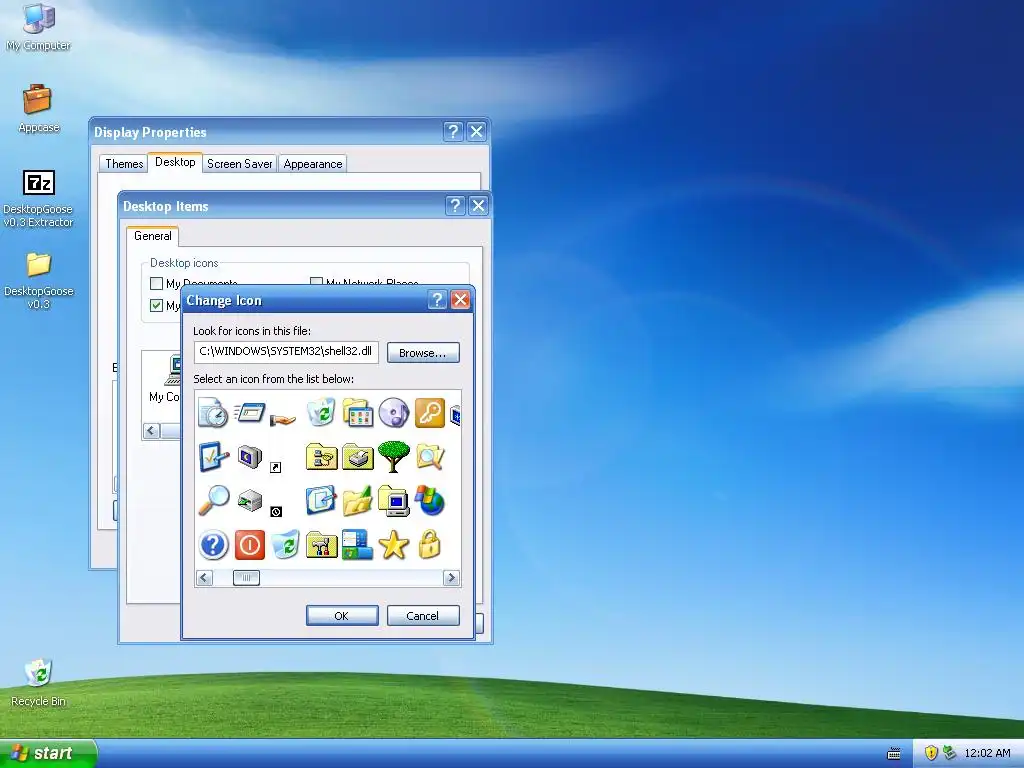Select the Run window icon
Screen dimensions: 1024x768
(x=249, y=413)
